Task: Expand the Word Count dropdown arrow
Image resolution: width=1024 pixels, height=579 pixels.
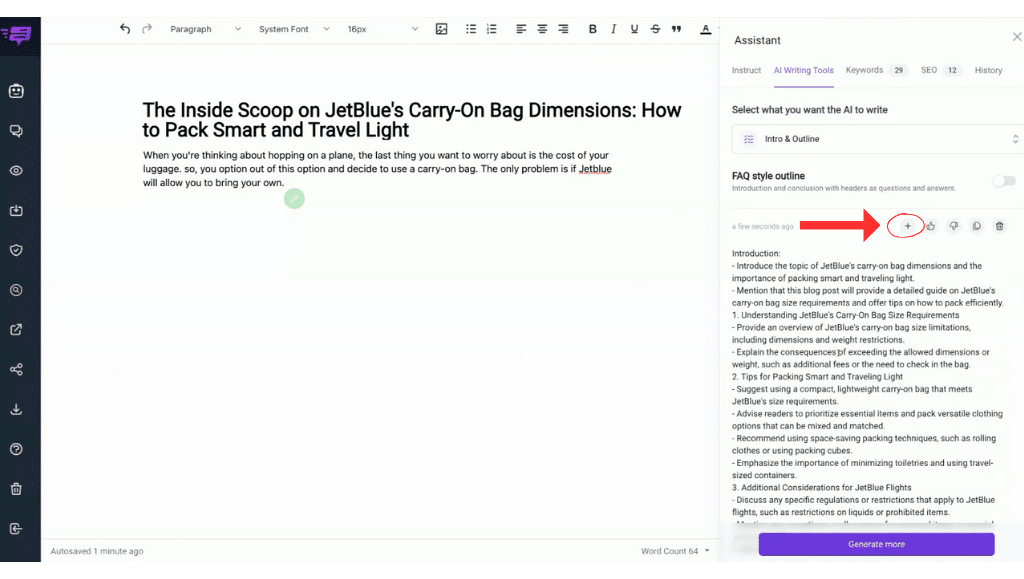Action: [x=707, y=551]
